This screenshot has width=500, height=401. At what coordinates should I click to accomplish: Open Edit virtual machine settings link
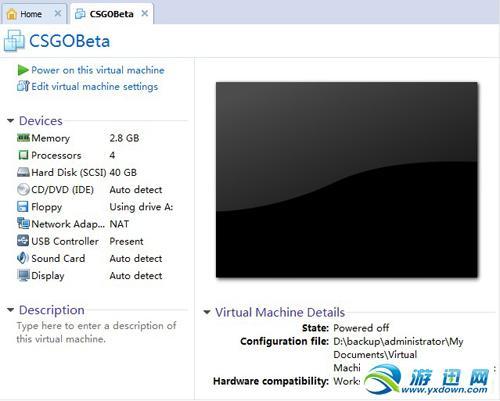tap(95, 86)
